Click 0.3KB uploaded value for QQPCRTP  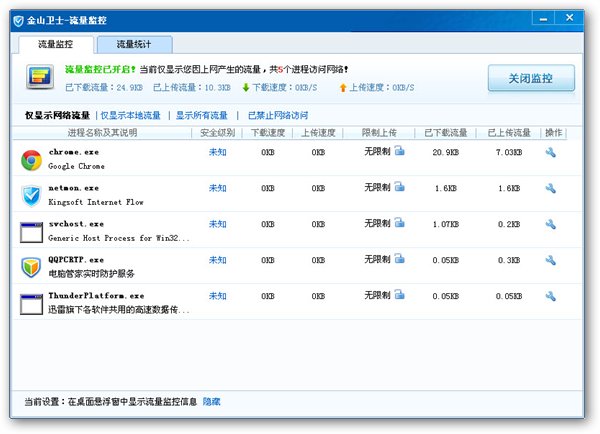pyautogui.click(x=509, y=260)
